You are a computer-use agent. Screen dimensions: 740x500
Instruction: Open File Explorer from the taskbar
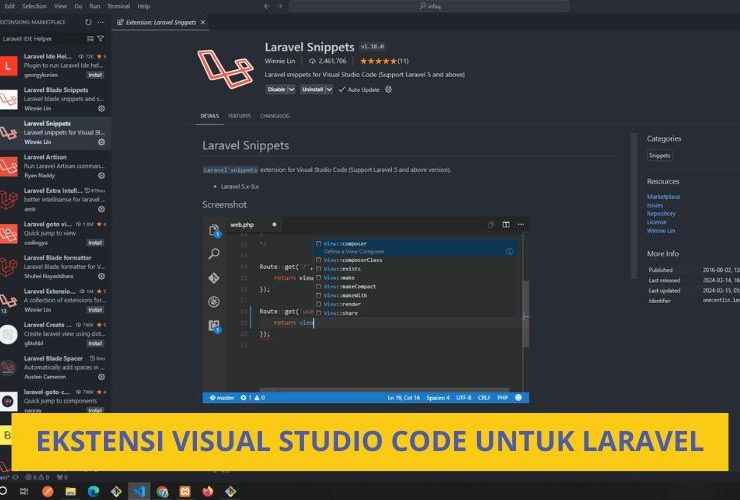(x=70, y=492)
